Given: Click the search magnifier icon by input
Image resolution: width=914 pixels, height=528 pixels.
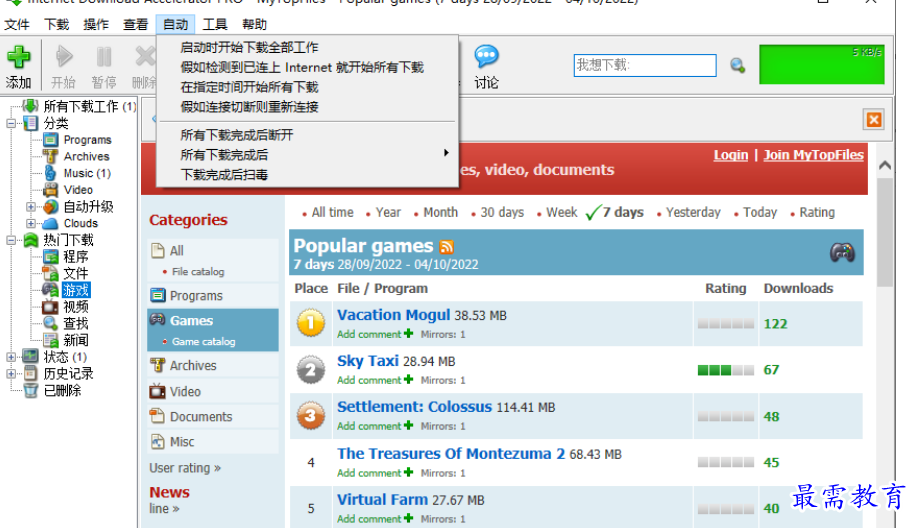Looking at the screenshot, I should 737,65.
